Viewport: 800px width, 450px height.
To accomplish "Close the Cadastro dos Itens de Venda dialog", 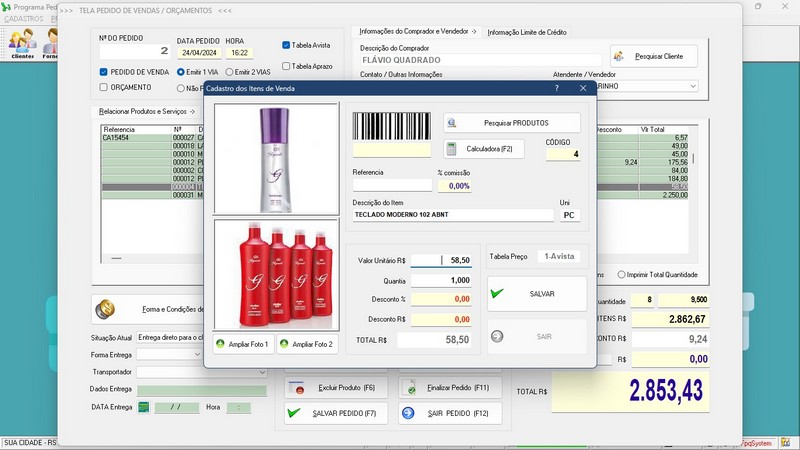I will coord(583,88).
